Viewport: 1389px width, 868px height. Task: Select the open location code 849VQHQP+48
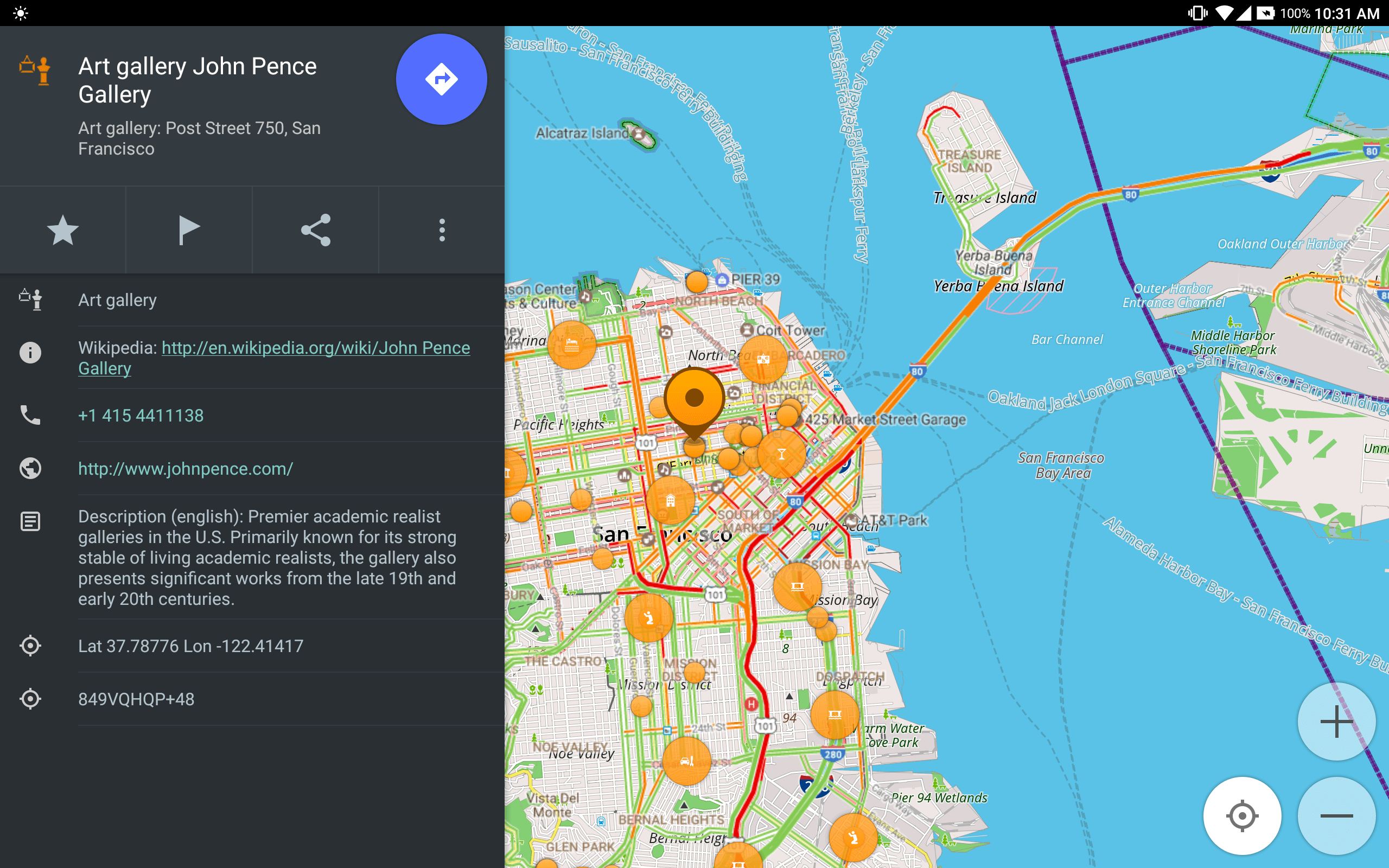(x=136, y=699)
